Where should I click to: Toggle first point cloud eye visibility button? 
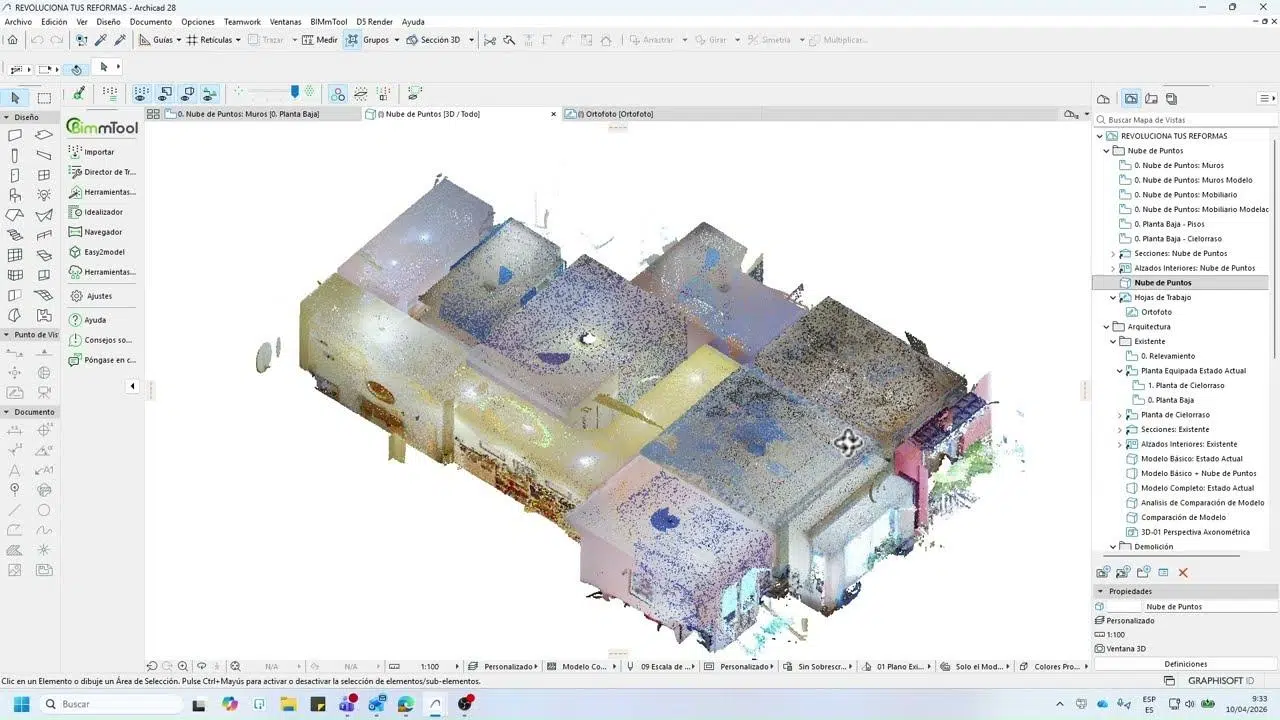pyautogui.click(x=141, y=93)
